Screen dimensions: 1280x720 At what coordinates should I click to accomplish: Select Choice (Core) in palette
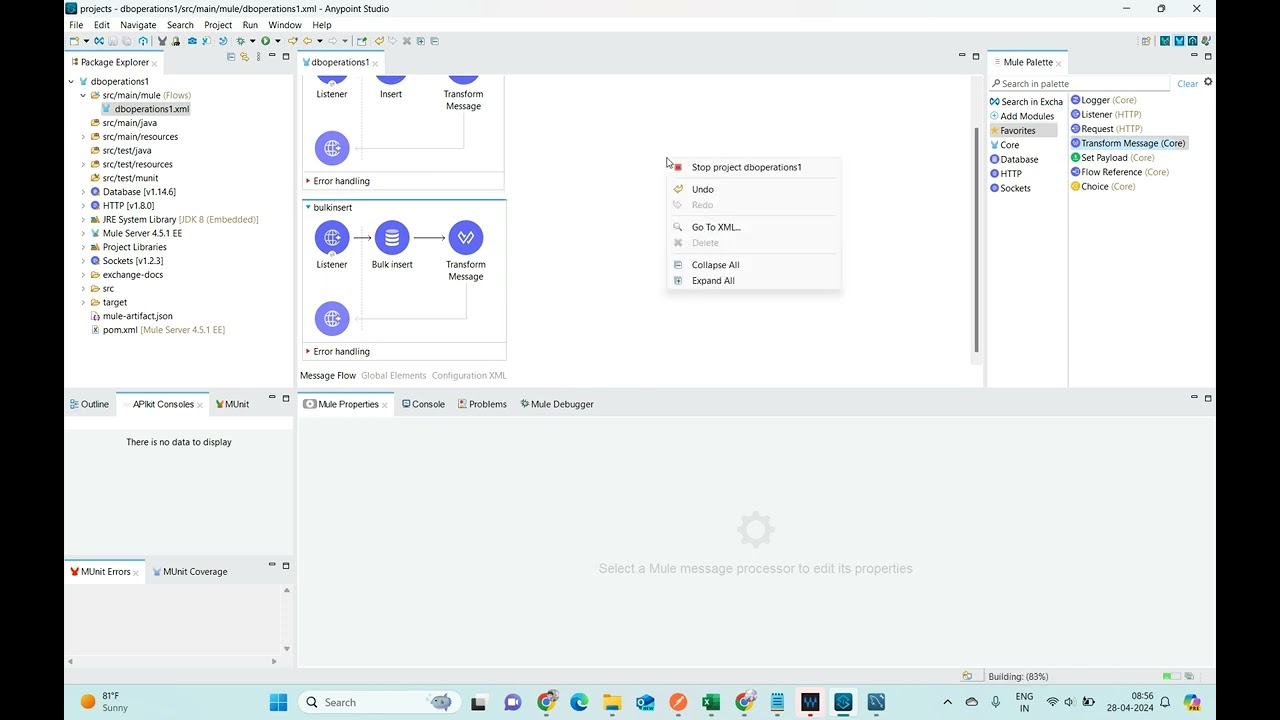(1103, 186)
